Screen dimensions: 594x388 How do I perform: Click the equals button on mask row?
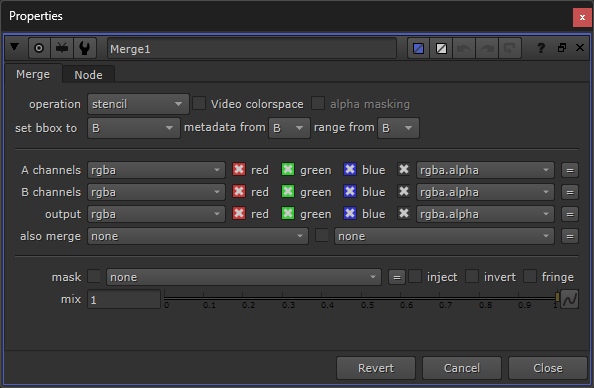(x=397, y=277)
